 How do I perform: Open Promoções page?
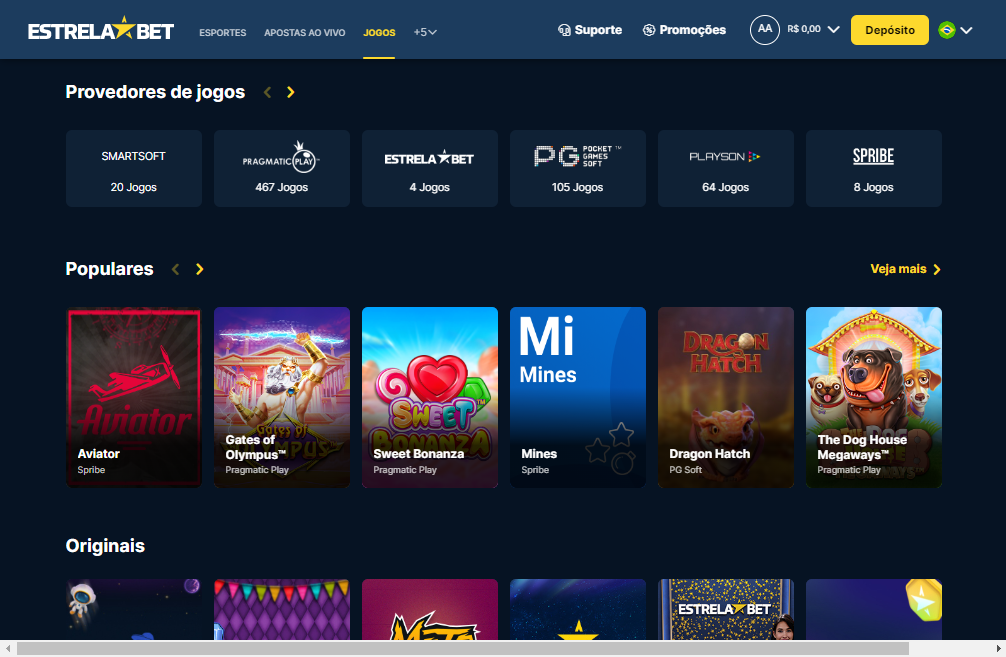point(685,30)
